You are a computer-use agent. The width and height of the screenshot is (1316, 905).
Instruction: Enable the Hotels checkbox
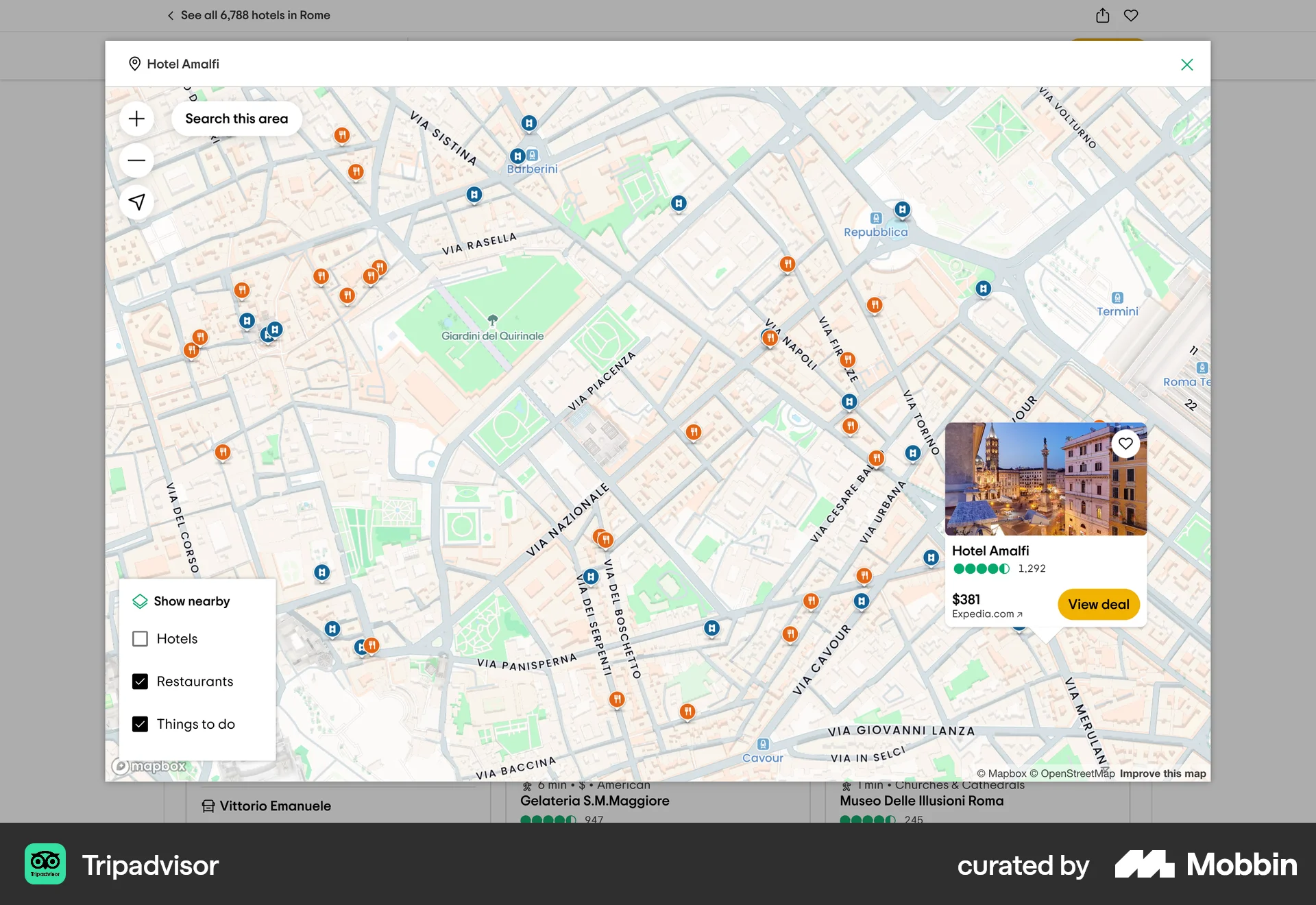click(140, 638)
